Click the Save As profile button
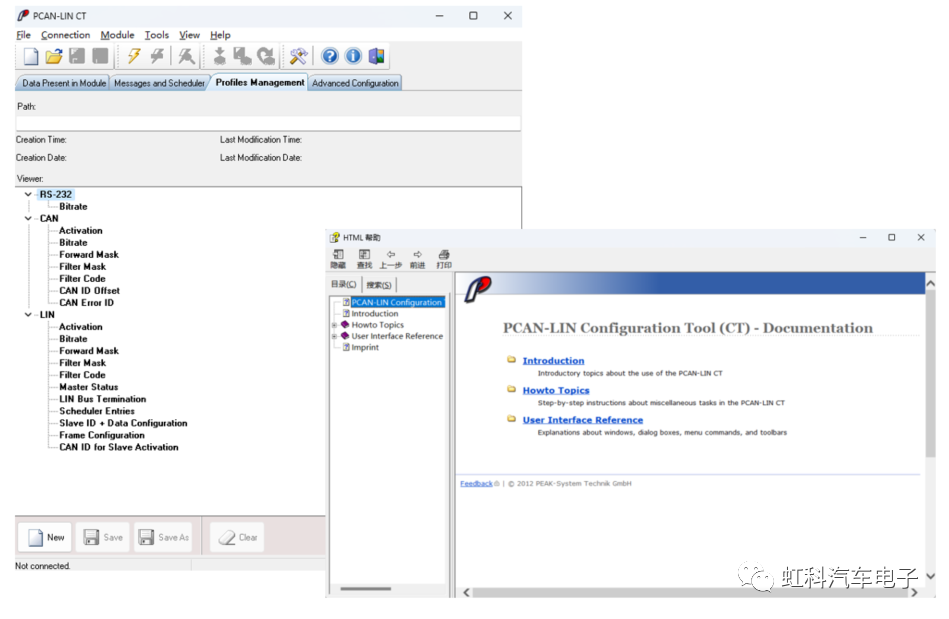 coord(163,537)
